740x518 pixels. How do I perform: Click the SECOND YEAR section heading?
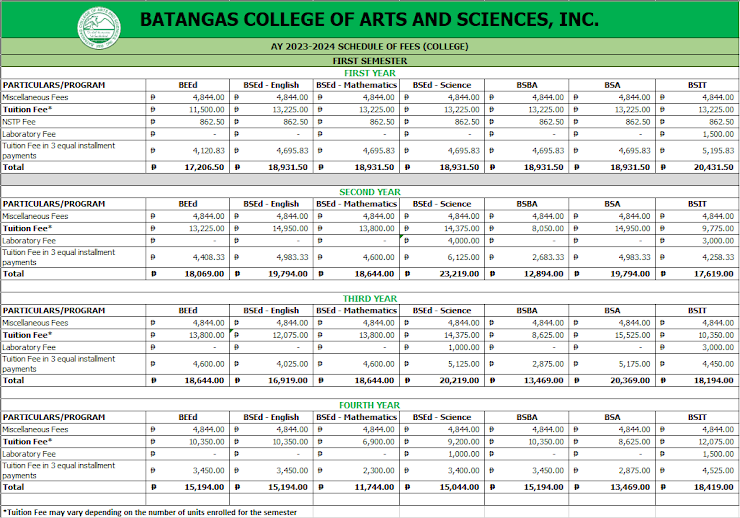point(370,192)
